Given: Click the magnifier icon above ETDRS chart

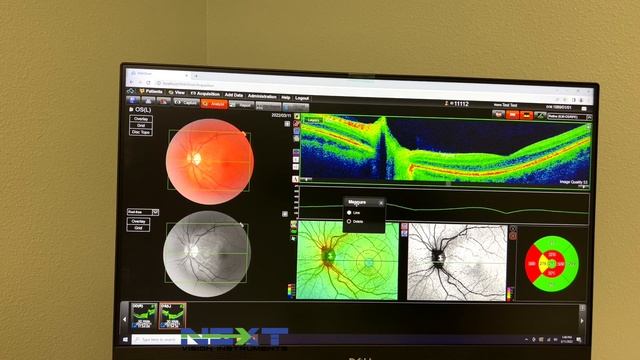Looking at the screenshot, I should [513, 229].
